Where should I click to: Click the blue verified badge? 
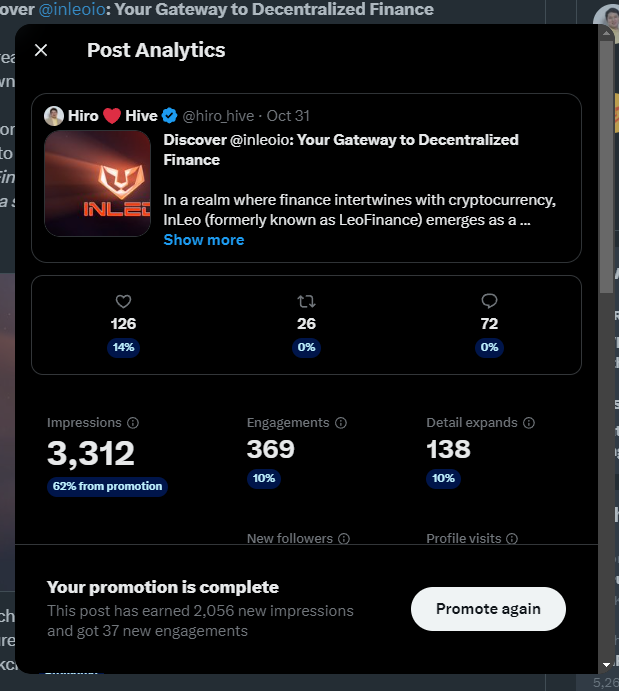point(170,116)
